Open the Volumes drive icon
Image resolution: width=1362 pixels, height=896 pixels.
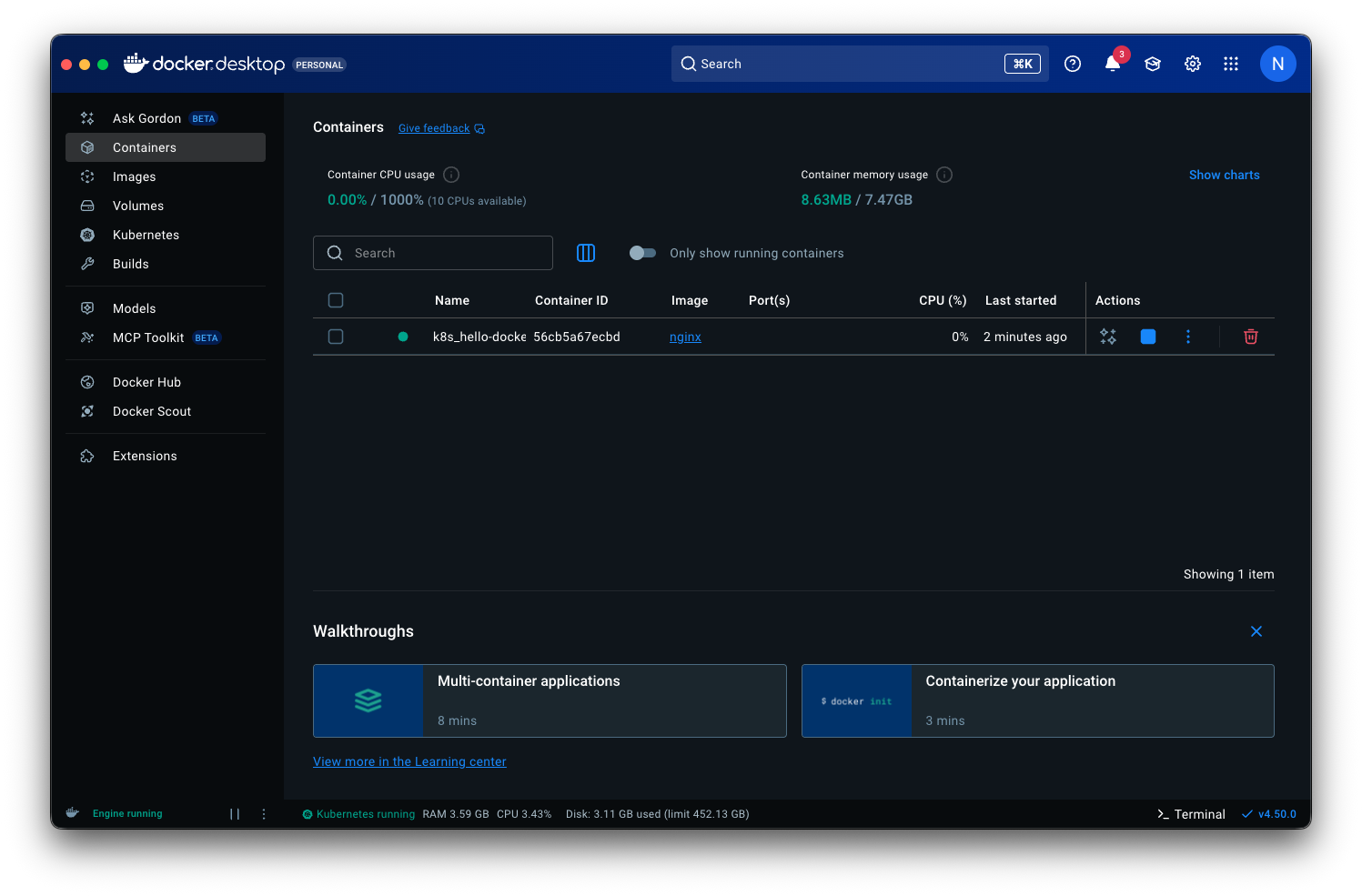tap(87, 206)
